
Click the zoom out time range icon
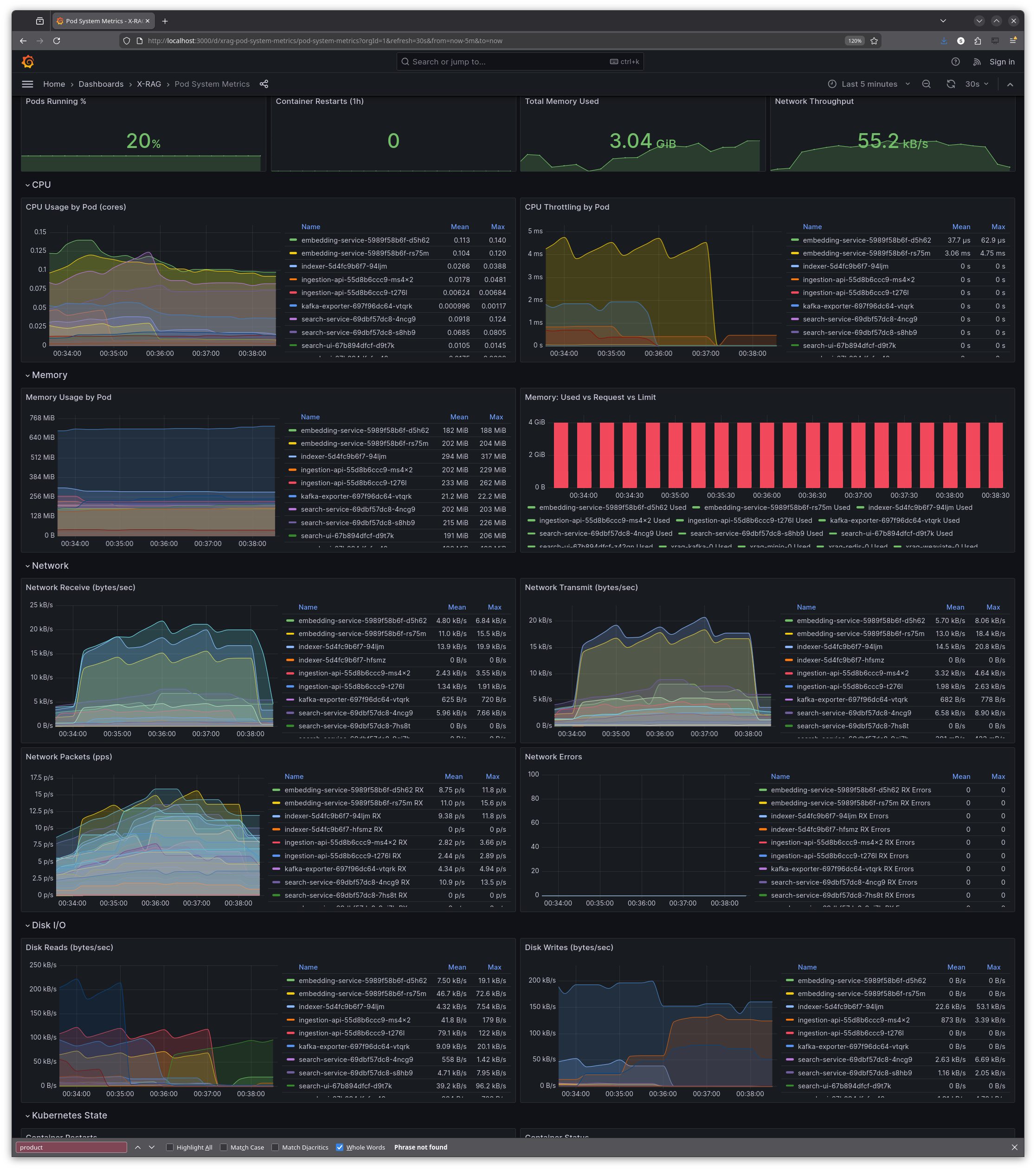[x=926, y=84]
